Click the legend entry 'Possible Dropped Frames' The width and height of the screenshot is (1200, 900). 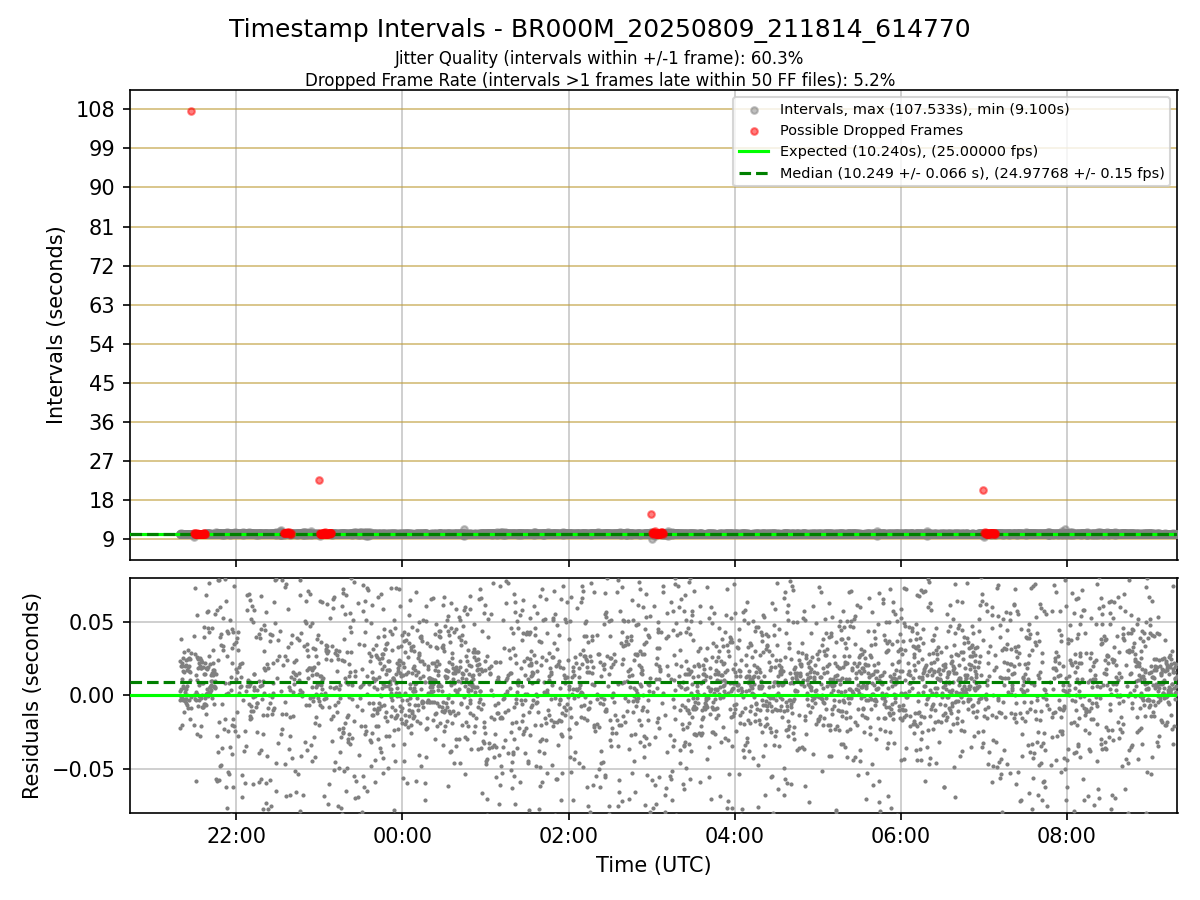coord(871,130)
